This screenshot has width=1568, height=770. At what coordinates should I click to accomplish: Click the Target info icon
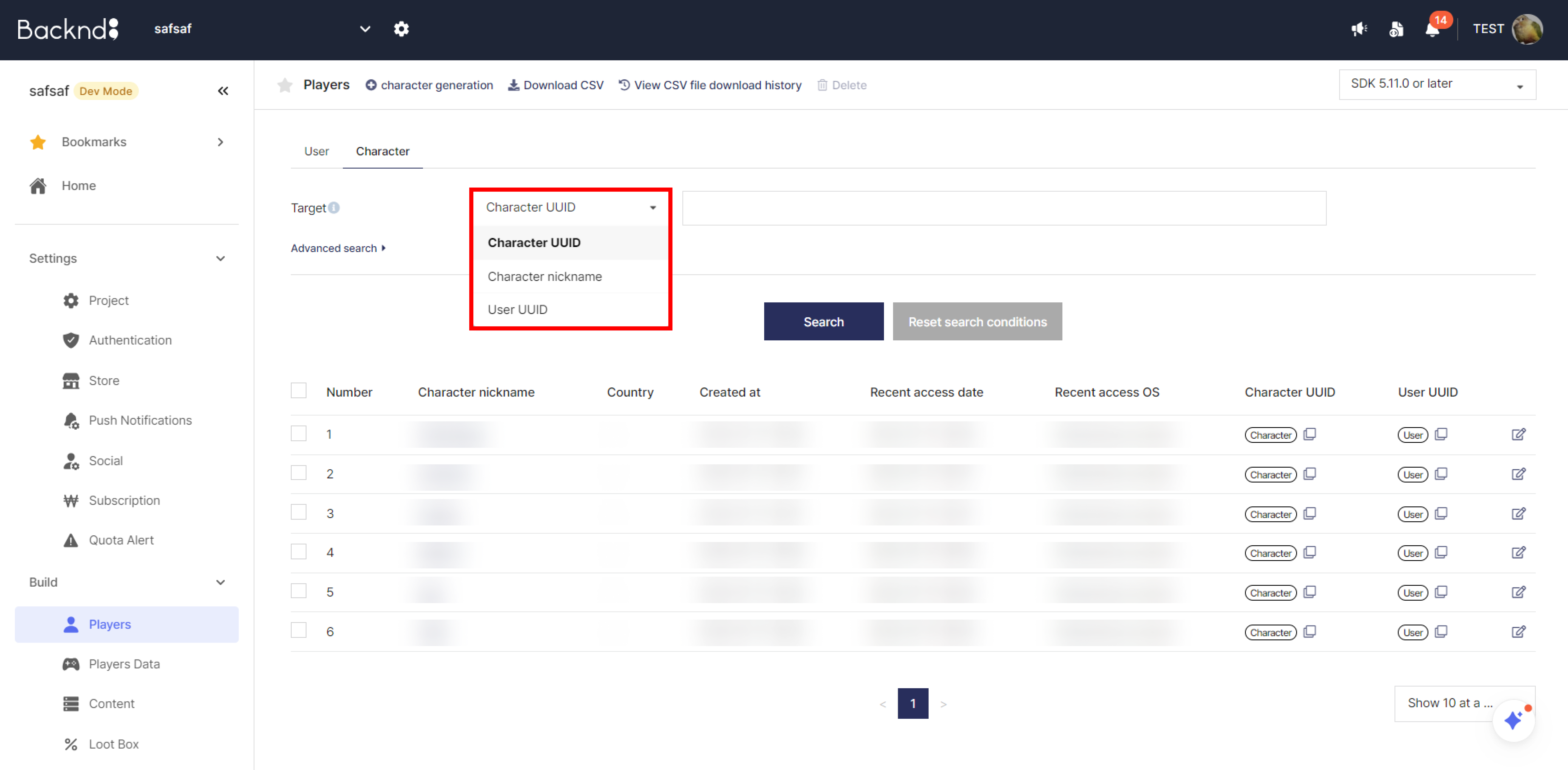[334, 208]
